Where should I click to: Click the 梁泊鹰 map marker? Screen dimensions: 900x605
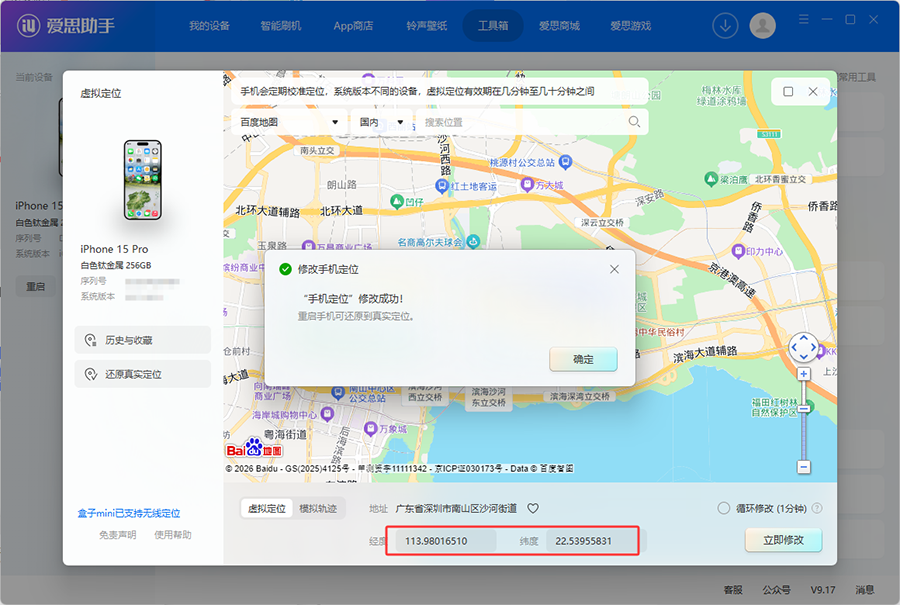click(x=711, y=179)
